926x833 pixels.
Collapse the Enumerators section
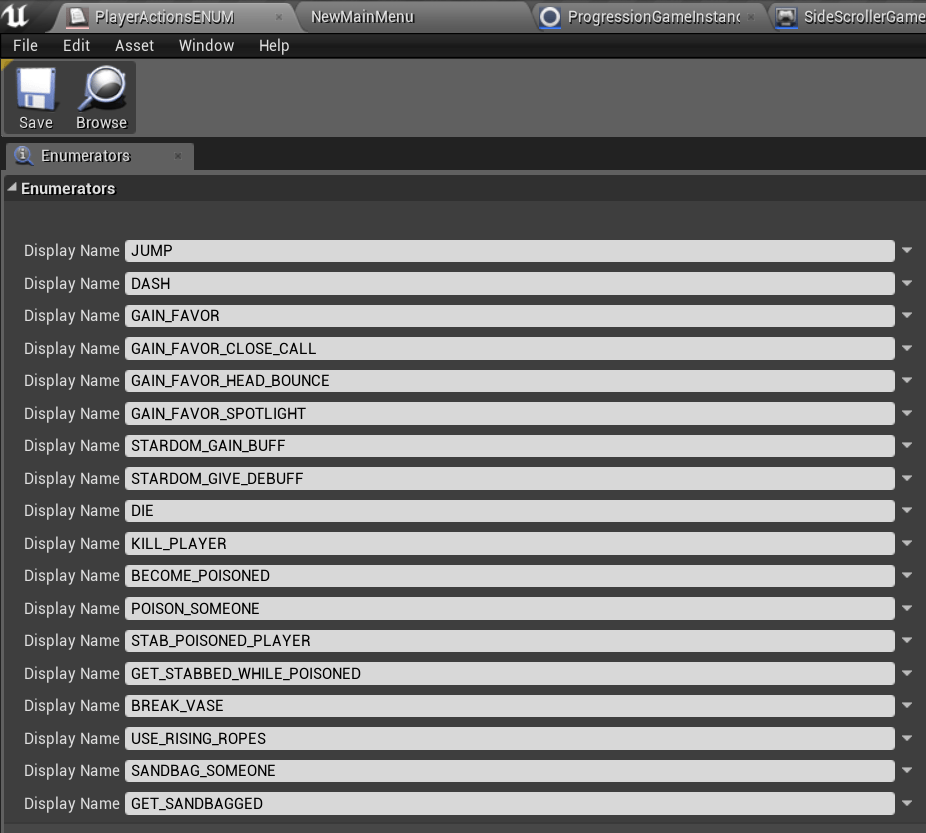[12, 188]
